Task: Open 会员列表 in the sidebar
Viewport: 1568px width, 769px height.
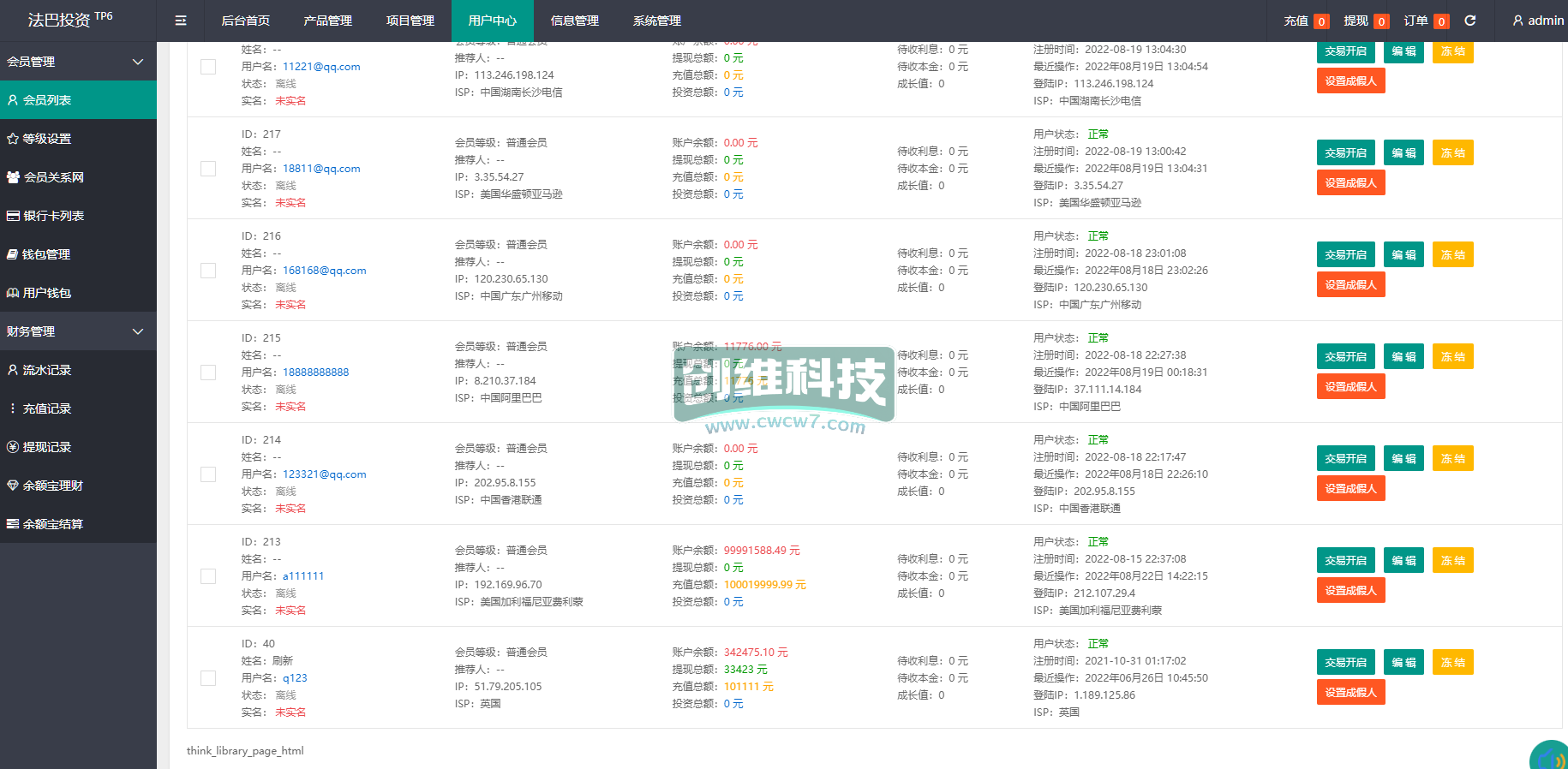Action: pyautogui.click(x=78, y=100)
